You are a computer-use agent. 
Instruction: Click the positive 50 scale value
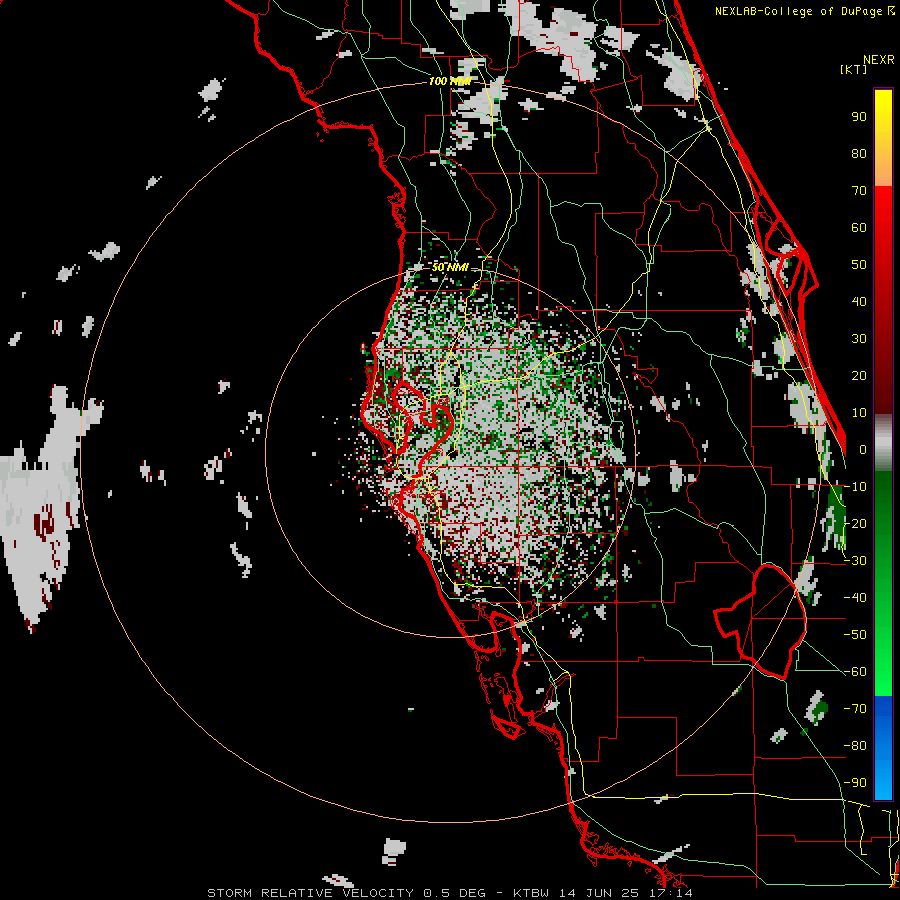tap(859, 265)
